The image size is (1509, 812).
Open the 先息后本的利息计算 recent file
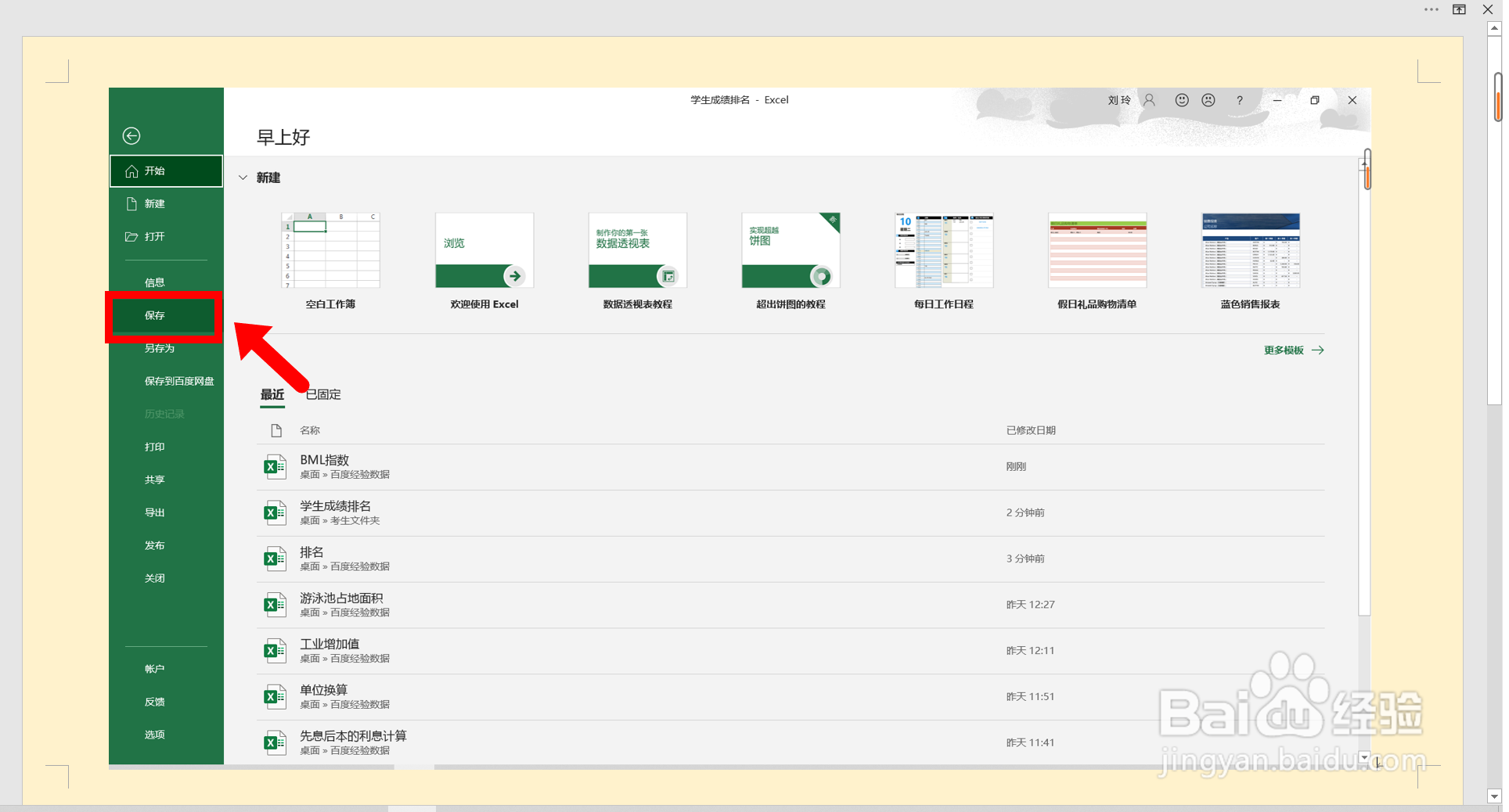click(x=791, y=743)
